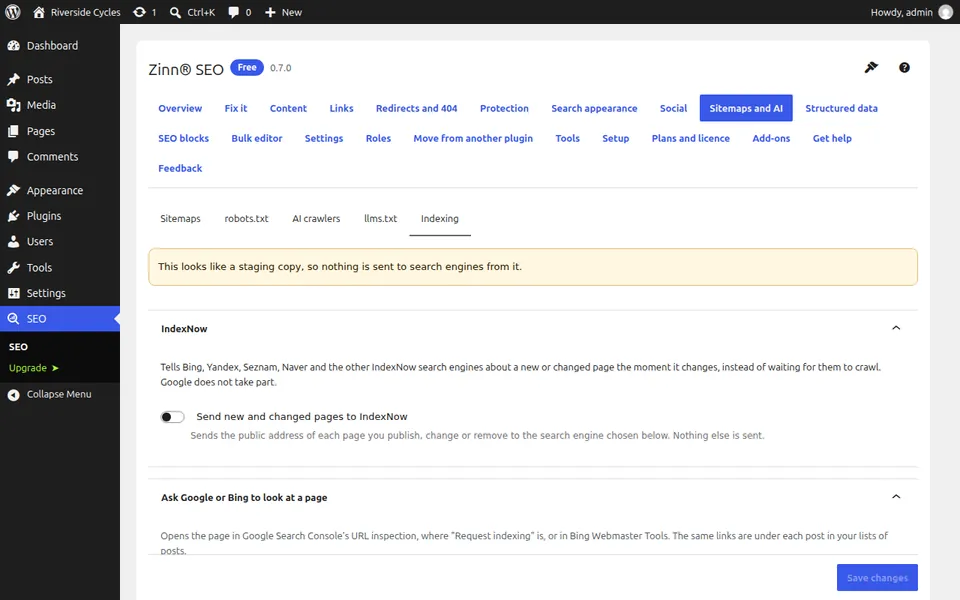Open the Social tab
The height and width of the screenshot is (600, 960).
[x=673, y=108]
